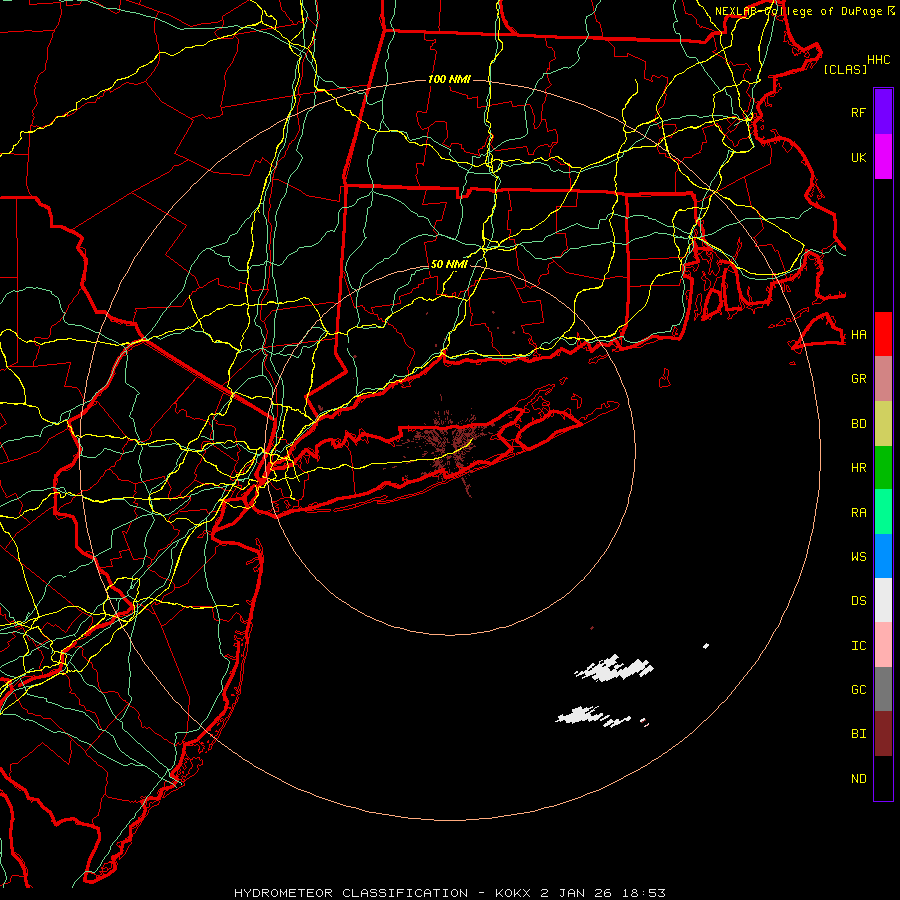Select the yellow BD legend swatch
Viewport: 900px width, 900px height.
pyautogui.click(x=883, y=424)
